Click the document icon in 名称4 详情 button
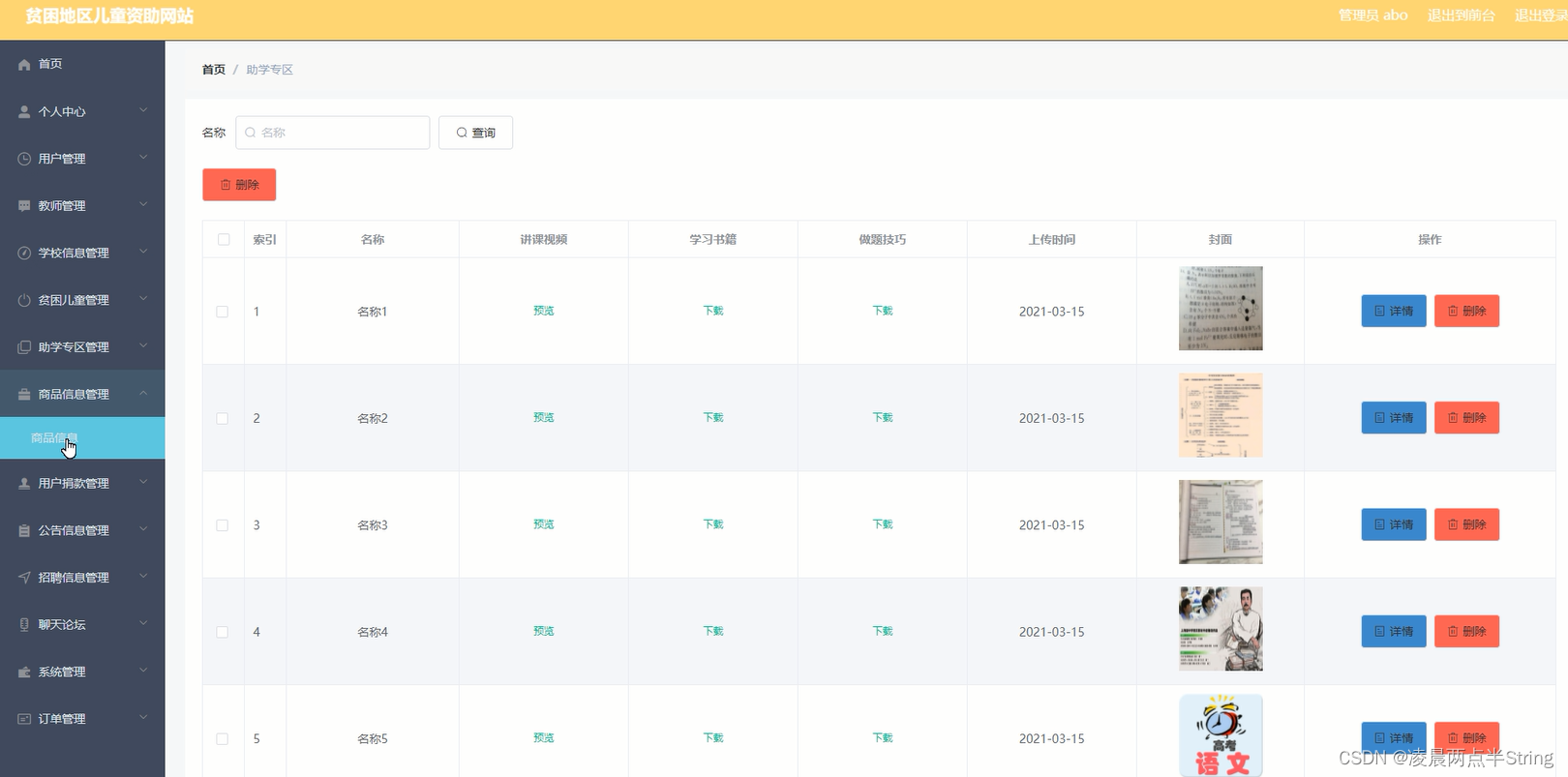The height and width of the screenshot is (777, 1568). [x=1380, y=631]
